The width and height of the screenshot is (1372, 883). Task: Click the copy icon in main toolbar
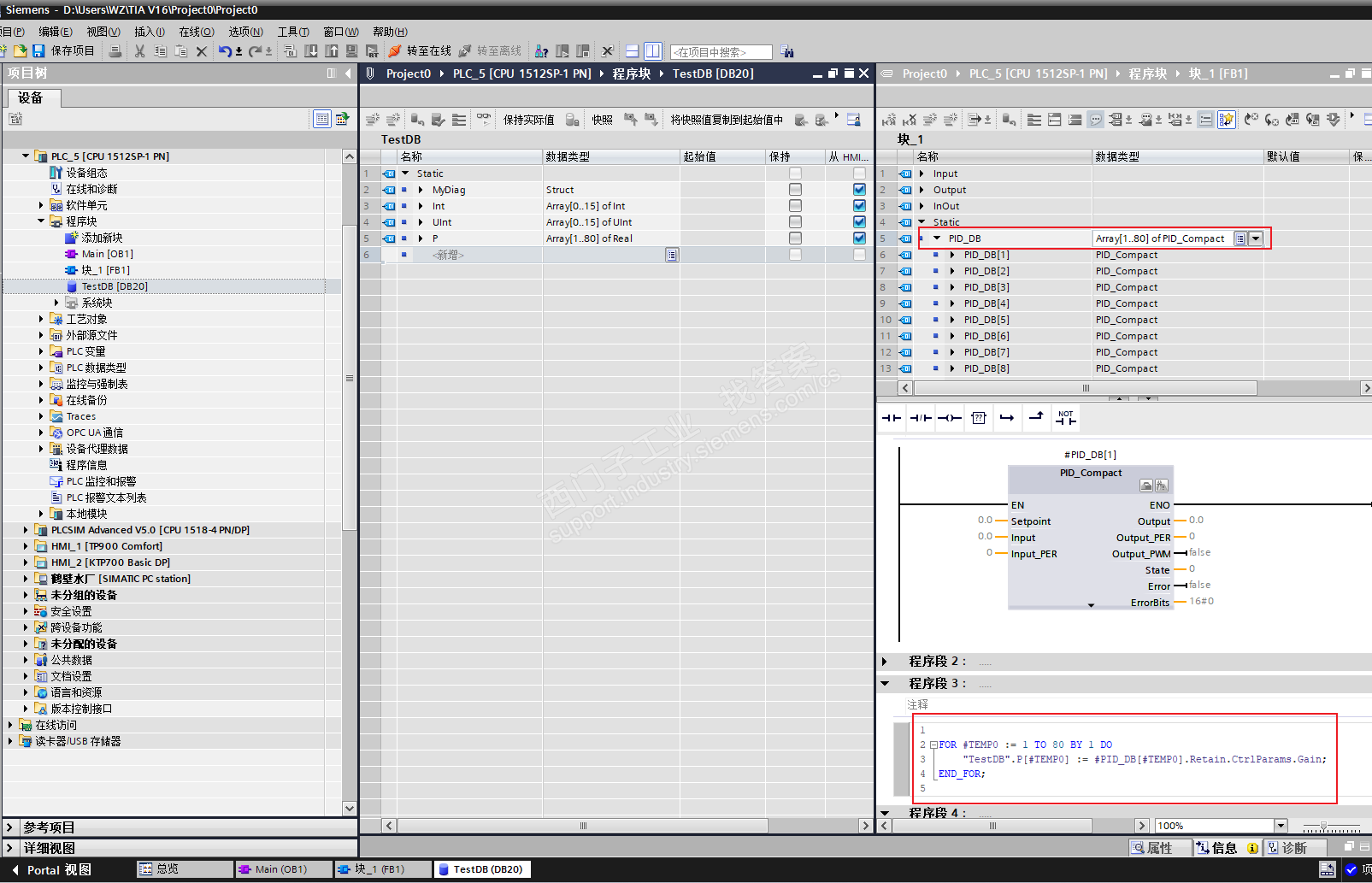click(x=160, y=51)
